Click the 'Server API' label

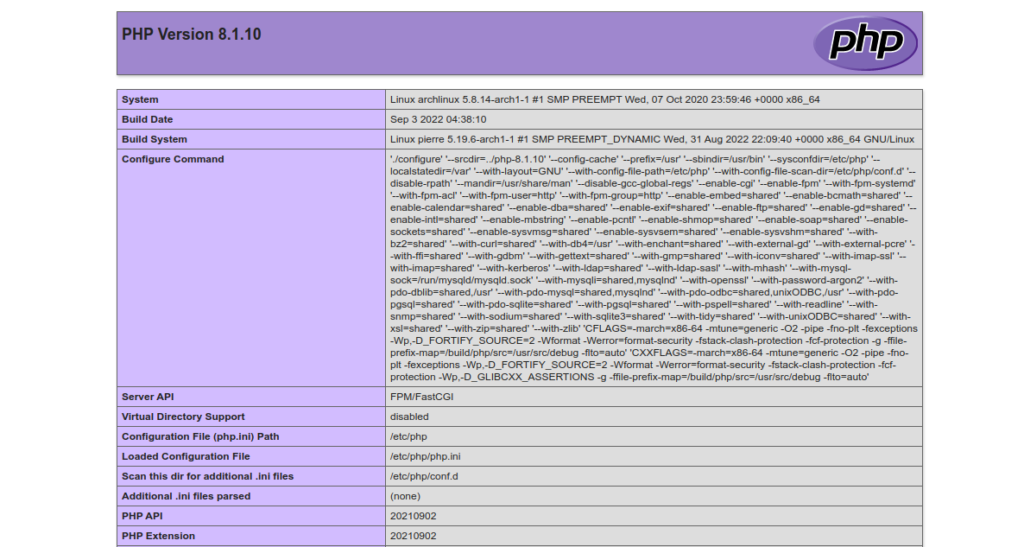pyautogui.click(x=148, y=397)
